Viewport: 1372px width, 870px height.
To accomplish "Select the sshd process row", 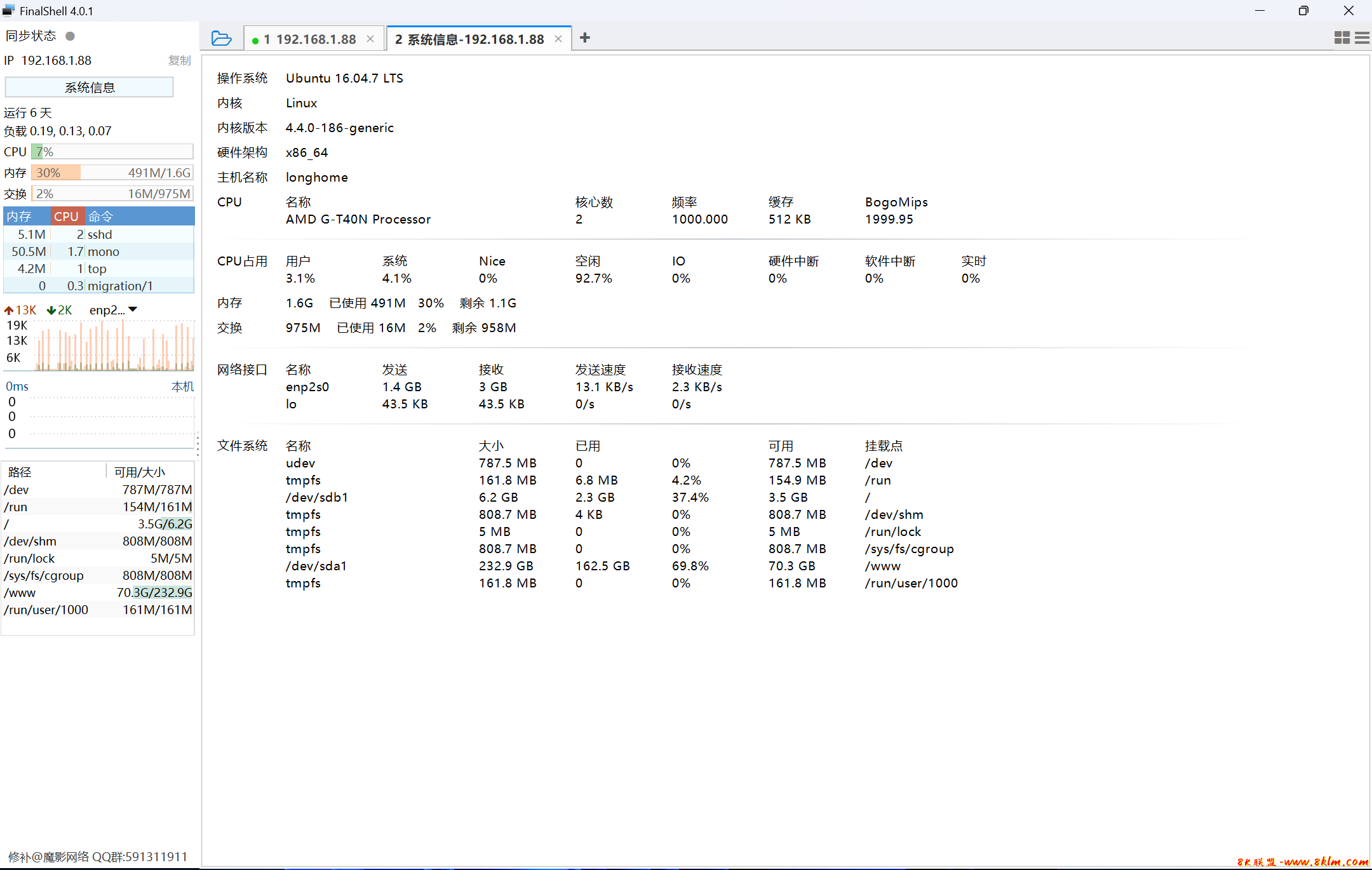I will tap(99, 234).
